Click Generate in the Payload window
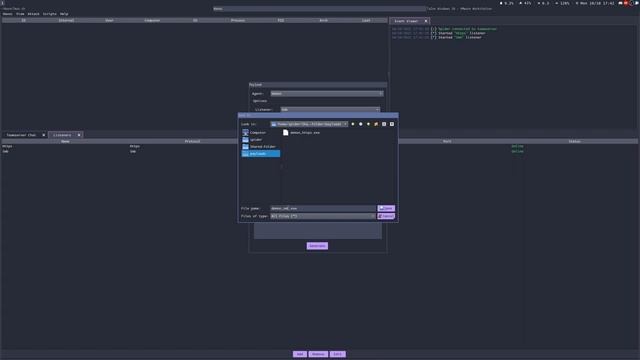Image resolution: width=640 pixels, height=360 pixels. (x=317, y=246)
